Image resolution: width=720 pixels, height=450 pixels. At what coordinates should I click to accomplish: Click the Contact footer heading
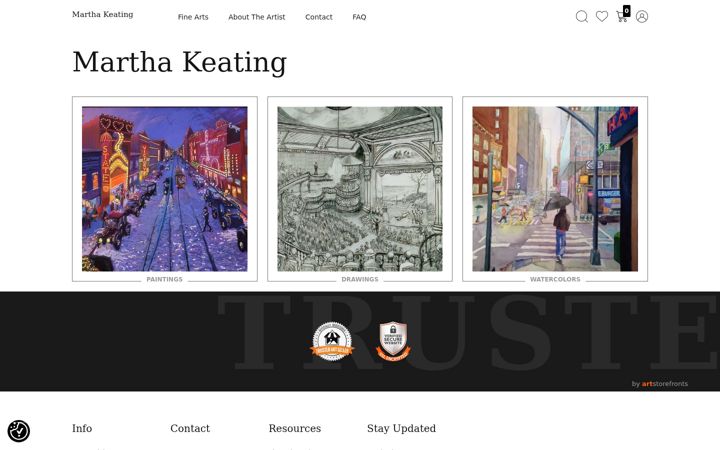(x=190, y=428)
